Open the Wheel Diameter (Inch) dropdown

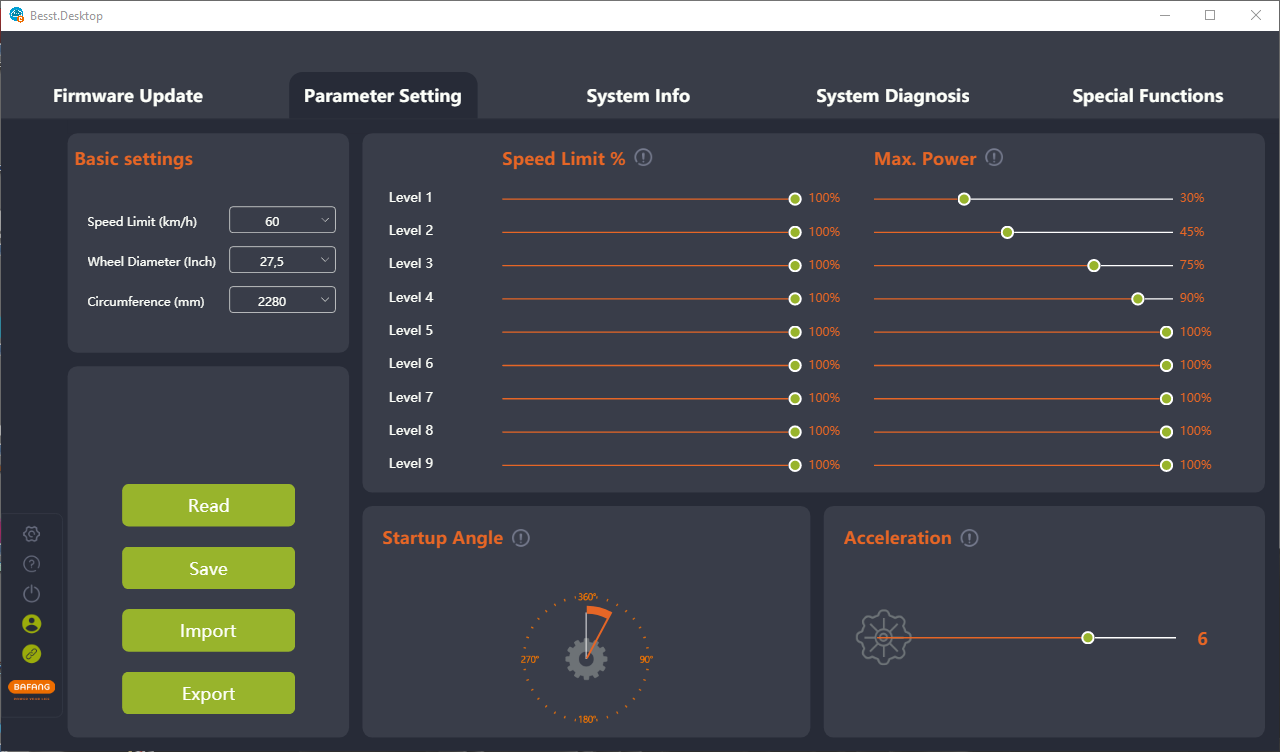[282, 260]
